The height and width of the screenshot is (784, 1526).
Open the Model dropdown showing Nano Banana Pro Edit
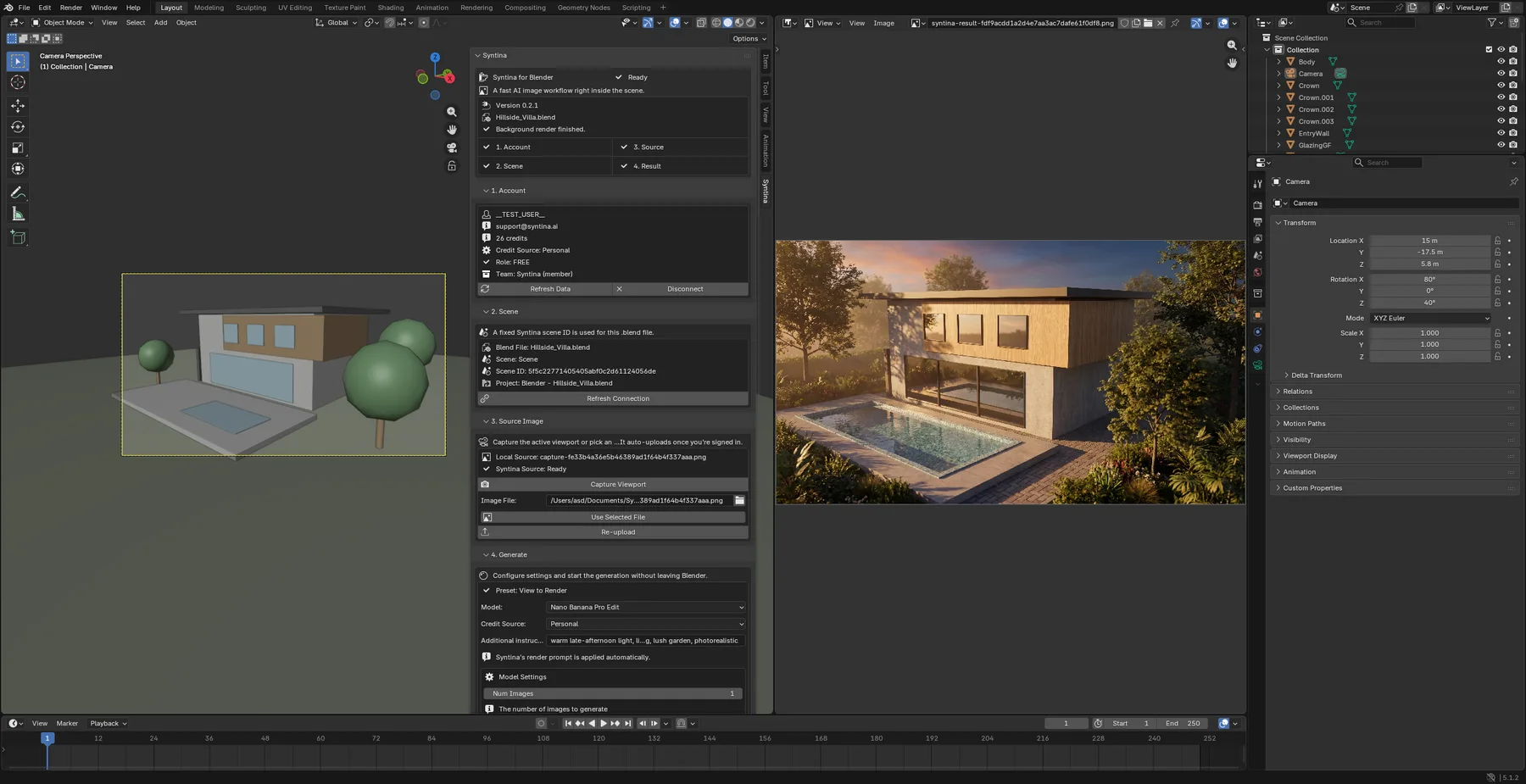pyautogui.click(x=646, y=608)
